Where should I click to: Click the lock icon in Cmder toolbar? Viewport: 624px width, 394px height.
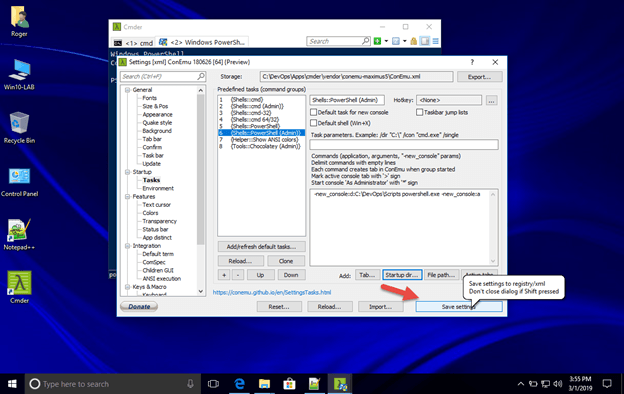pyautogui.click(x=414, y=41)
